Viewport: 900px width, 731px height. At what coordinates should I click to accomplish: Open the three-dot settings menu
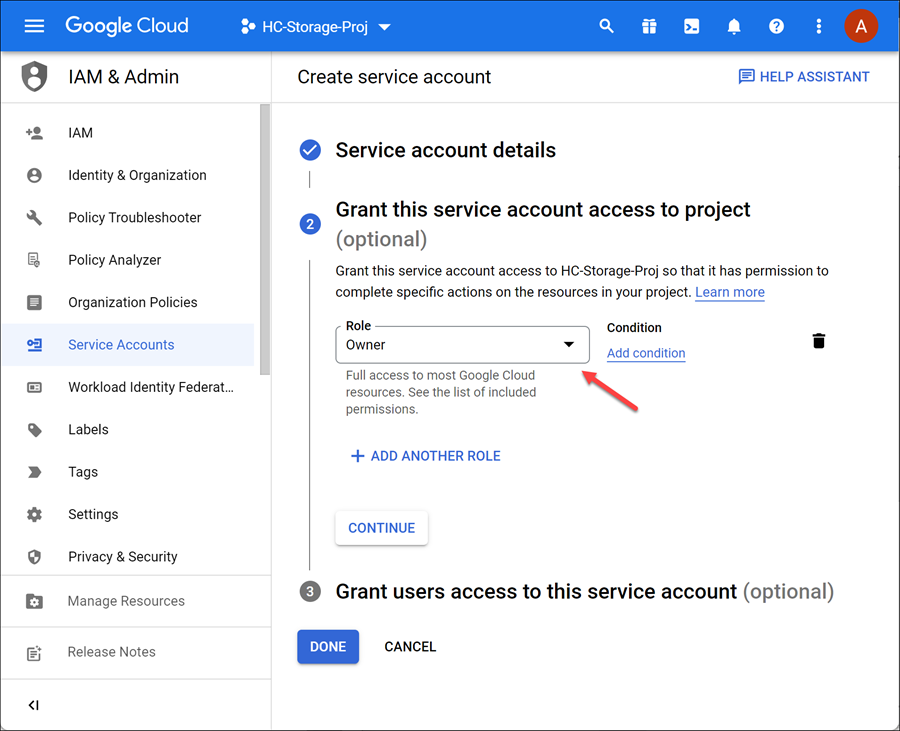[x=818, y=26]
